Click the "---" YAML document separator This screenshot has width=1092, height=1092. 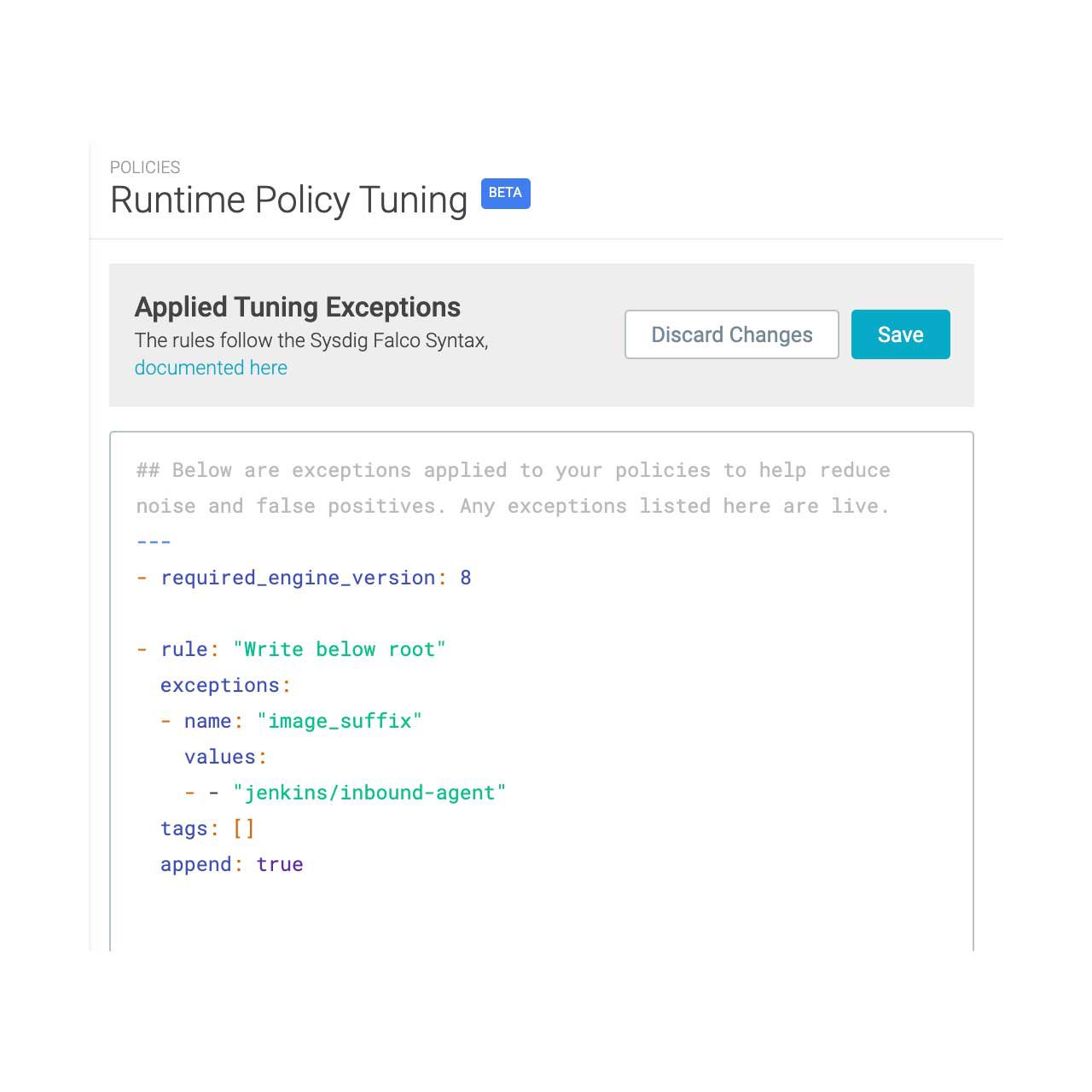click(x=154, y=542)
